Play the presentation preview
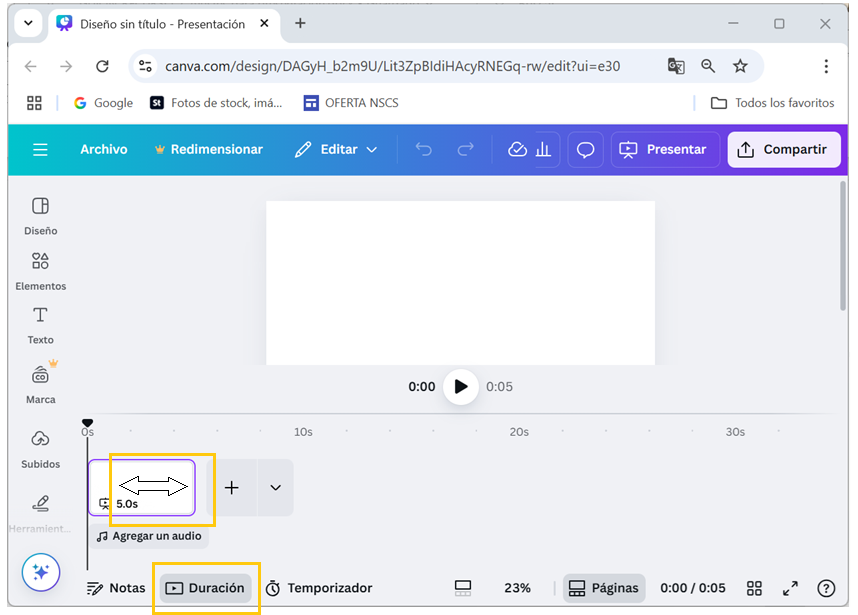 point(460,387)
